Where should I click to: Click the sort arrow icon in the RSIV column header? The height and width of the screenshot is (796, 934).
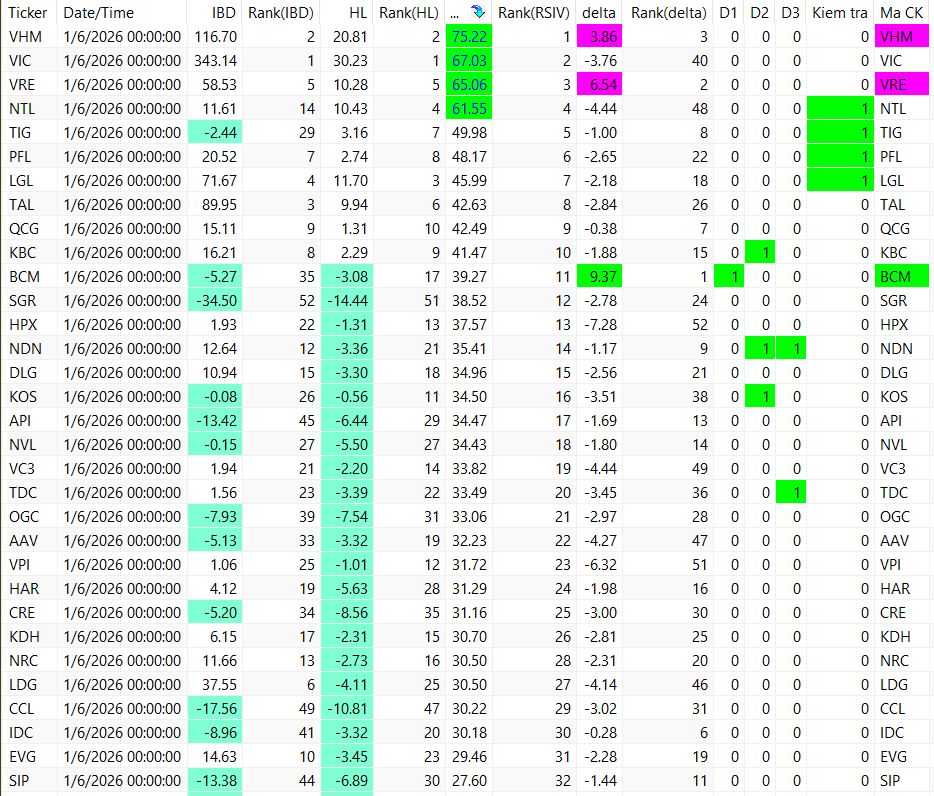(478, 12)
